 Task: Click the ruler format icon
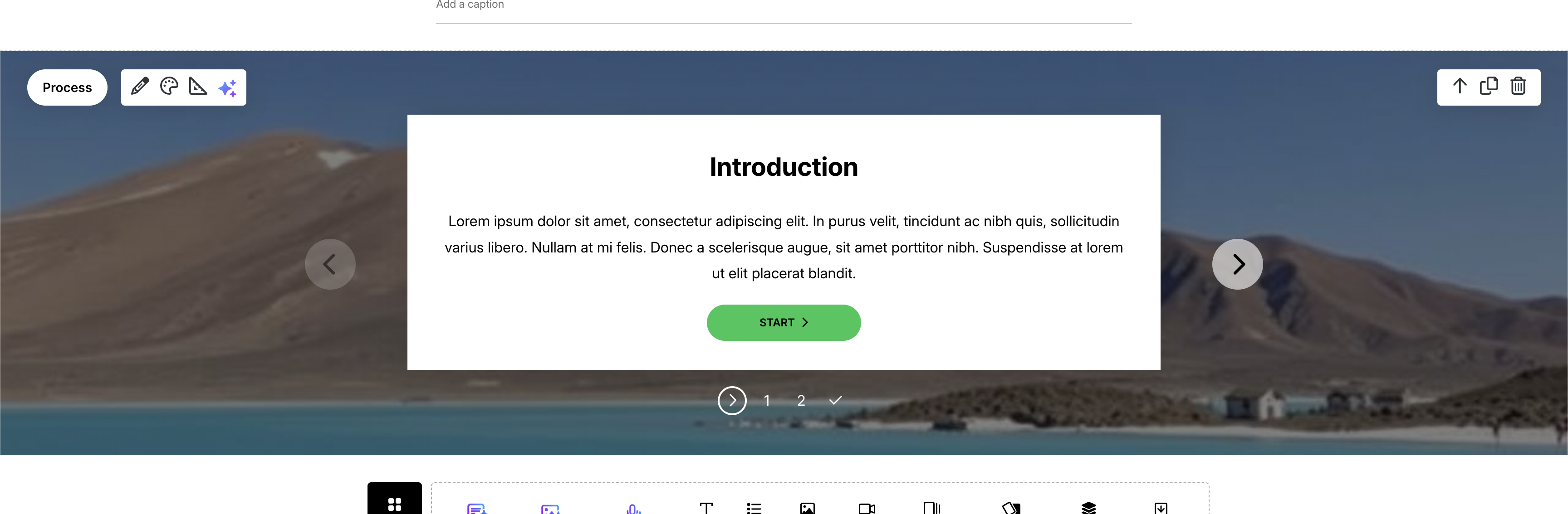pos(198,87)
